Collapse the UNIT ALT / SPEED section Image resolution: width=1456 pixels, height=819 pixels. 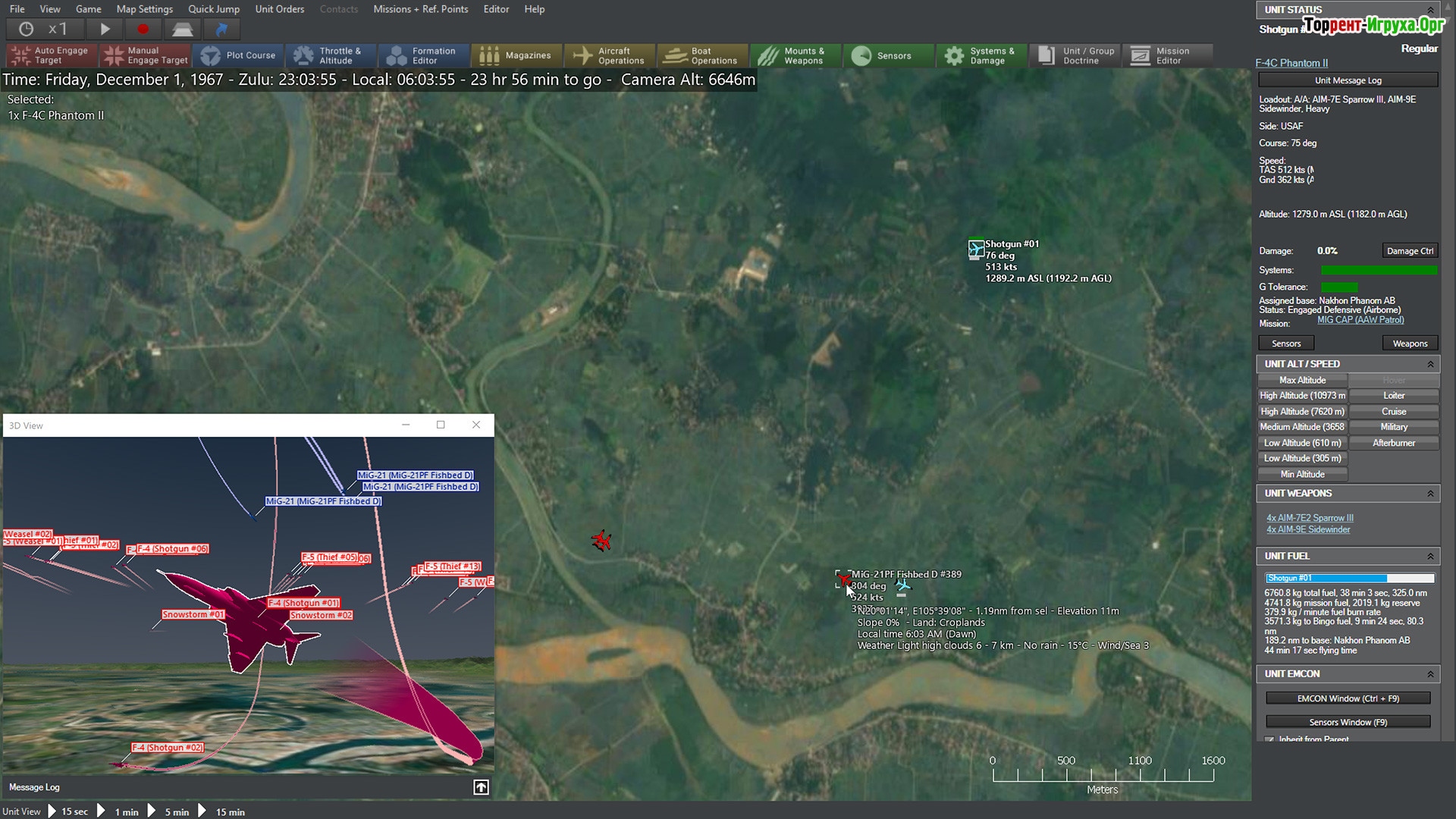pyautogui.click(x=1430, y=364)
